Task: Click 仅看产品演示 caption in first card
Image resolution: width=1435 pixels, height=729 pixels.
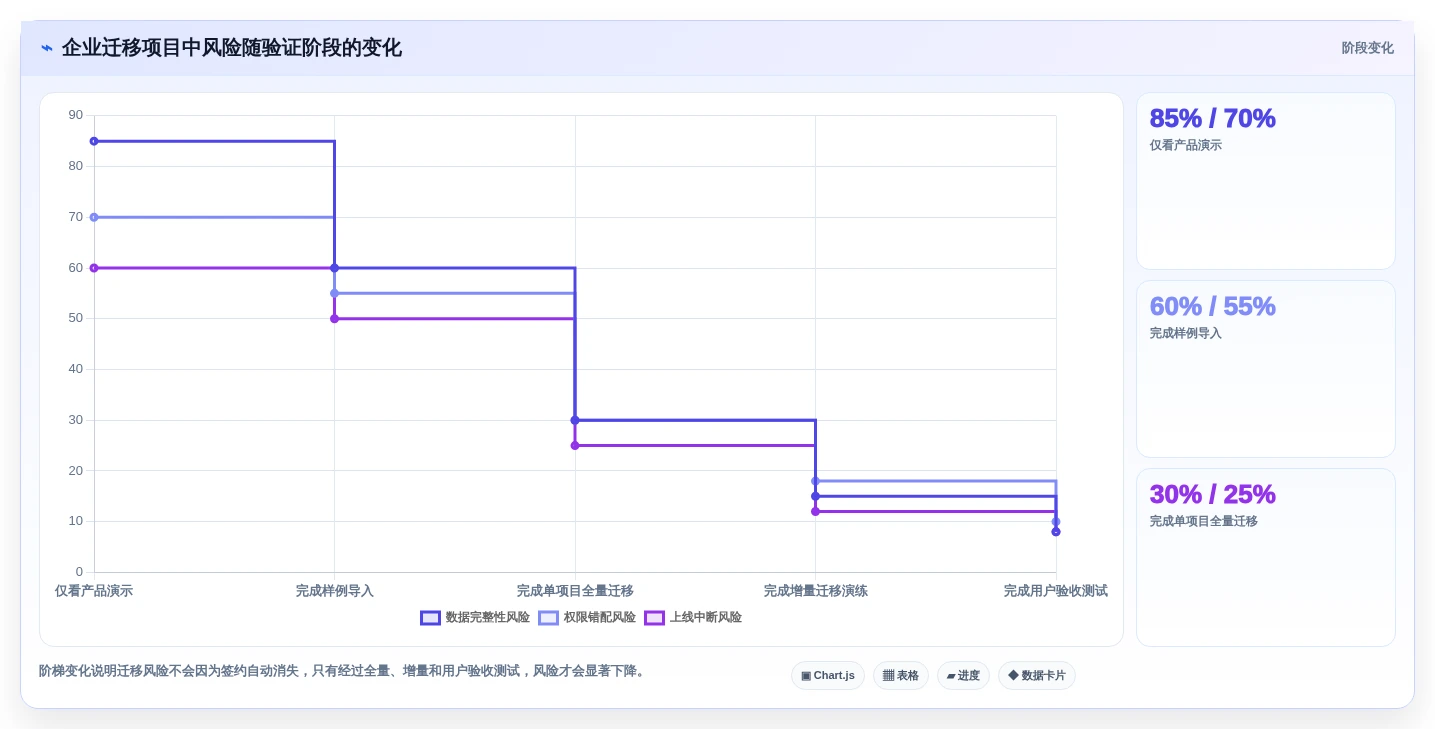Action: (x=1185, y=145)
